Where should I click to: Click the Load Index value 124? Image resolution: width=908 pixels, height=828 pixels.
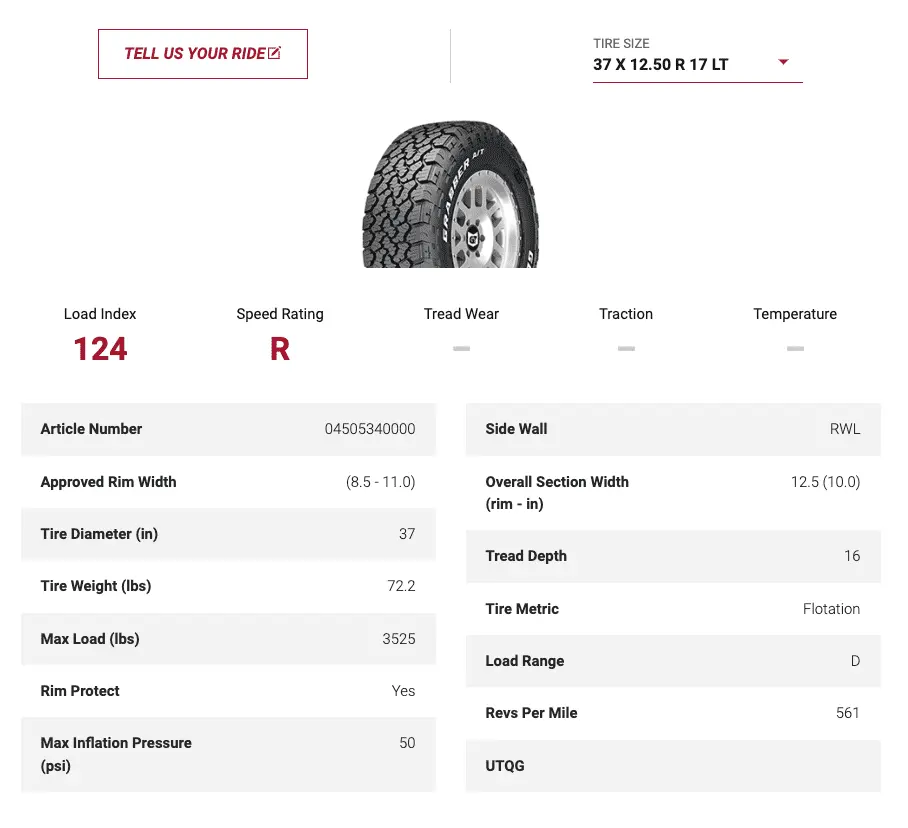[x=100, y=349]
